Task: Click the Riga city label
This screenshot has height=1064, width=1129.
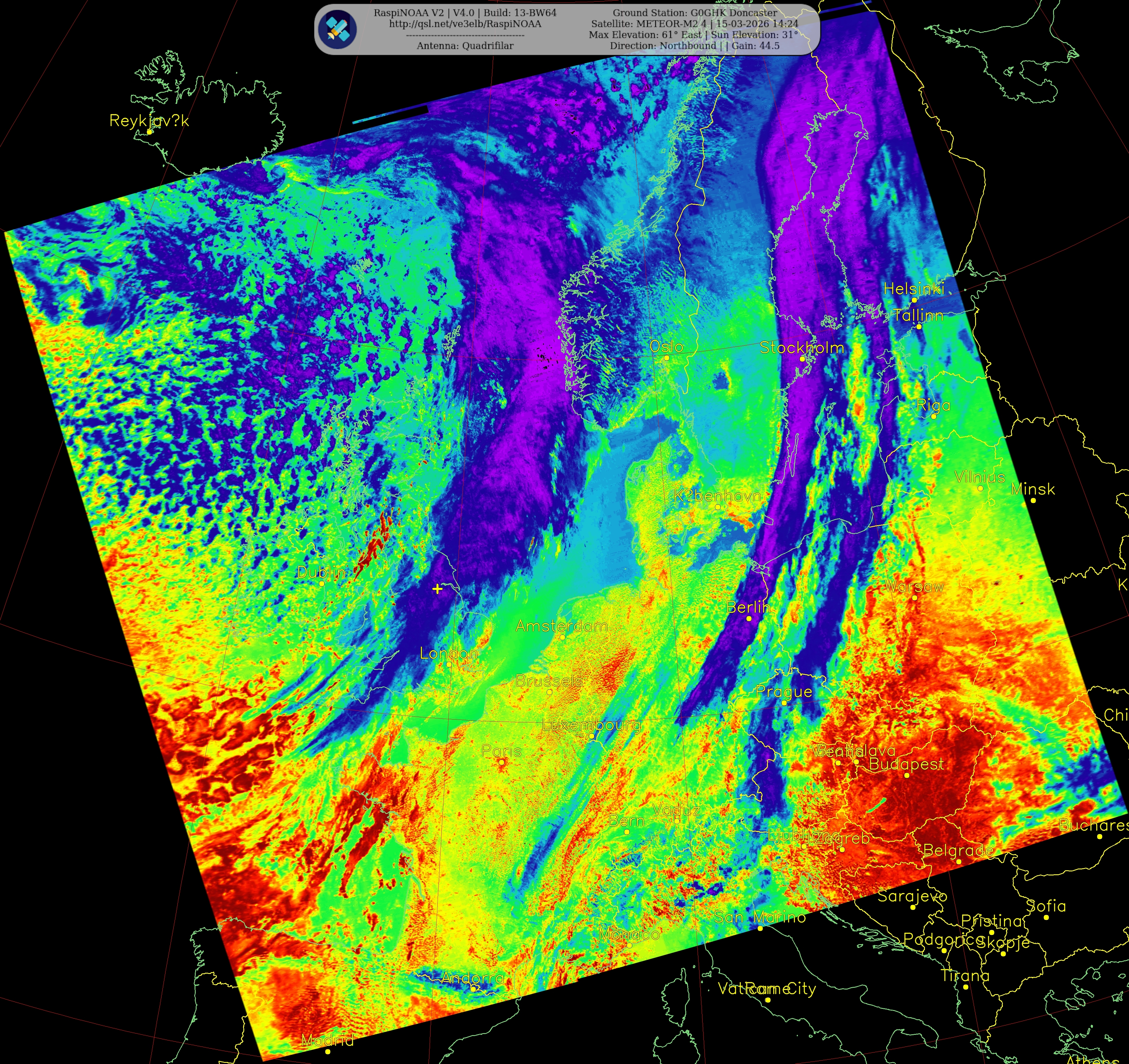Action: (933, 405)
